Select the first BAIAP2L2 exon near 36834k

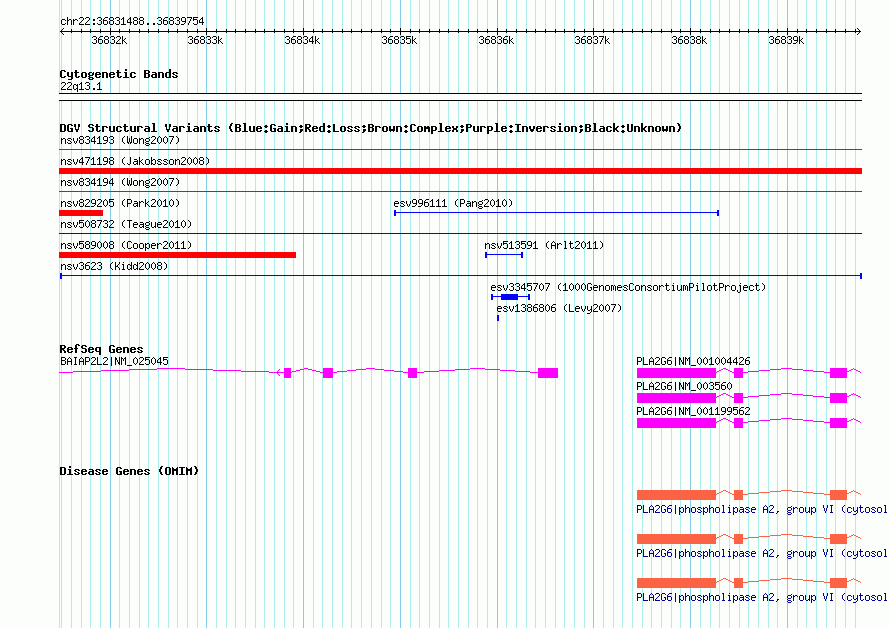pyautogui.click(x=287, y=372)
